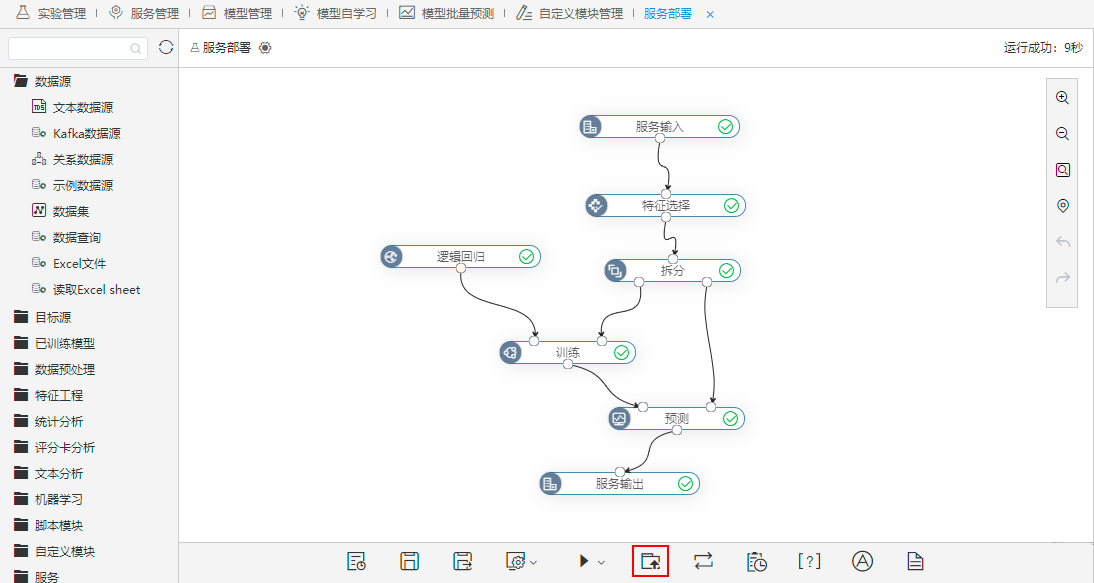Switch to the 模型自学习 tab
The width and height of the screenshot is (1094, 583).
(x=336, y=13)
